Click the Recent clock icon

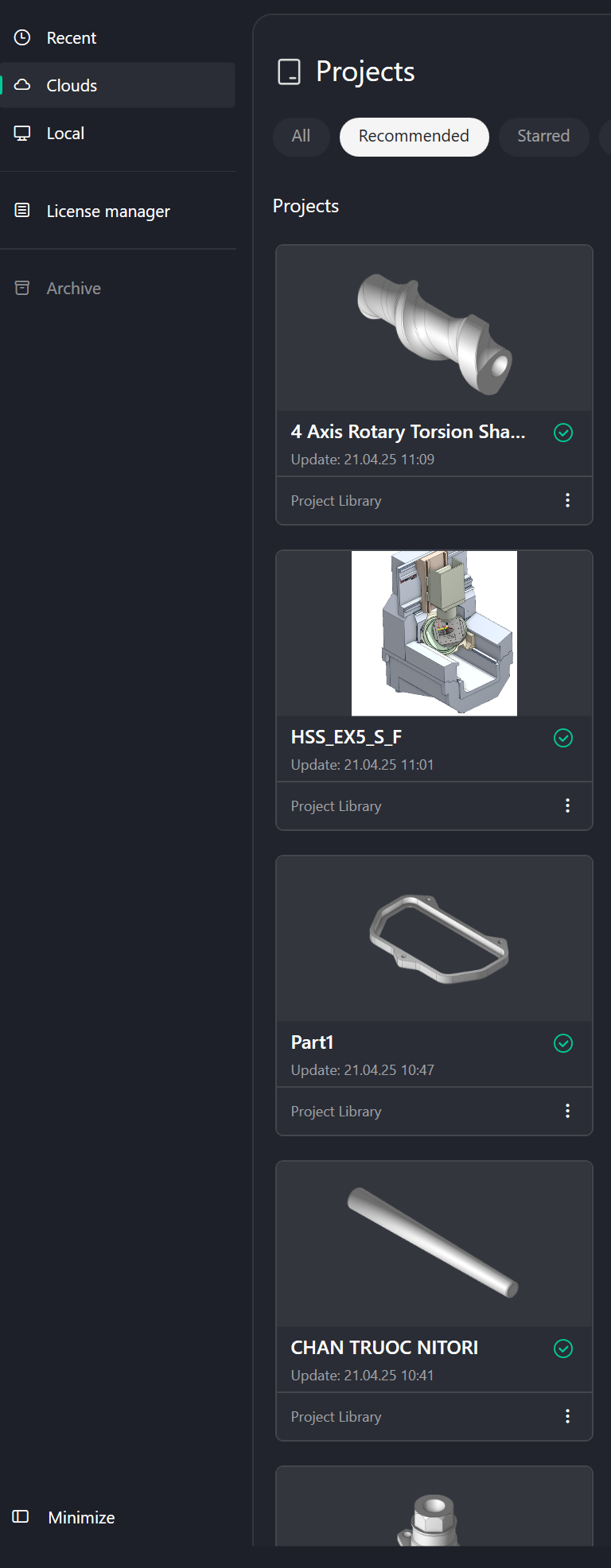click(22, 37)
